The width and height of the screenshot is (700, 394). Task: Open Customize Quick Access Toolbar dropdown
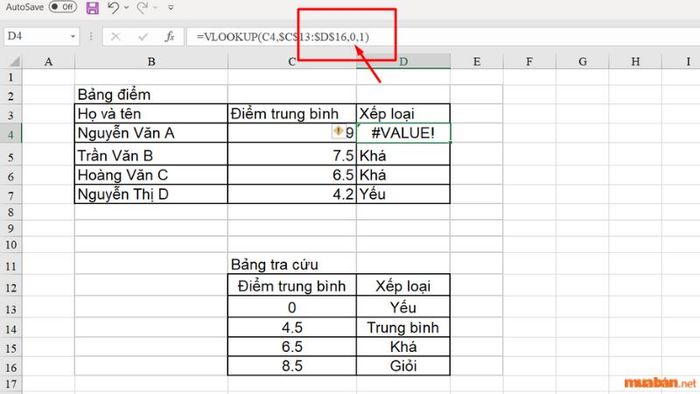pyautogui.click(x=171, y=8)
